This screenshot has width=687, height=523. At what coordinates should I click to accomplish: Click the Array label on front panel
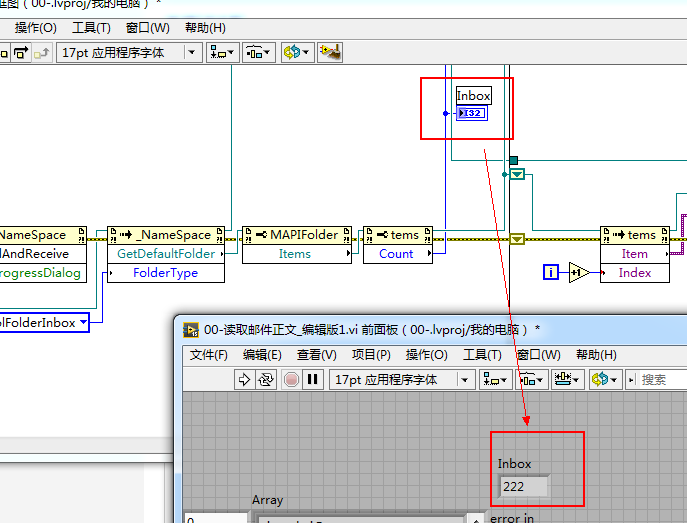click(x=267, y=500)
